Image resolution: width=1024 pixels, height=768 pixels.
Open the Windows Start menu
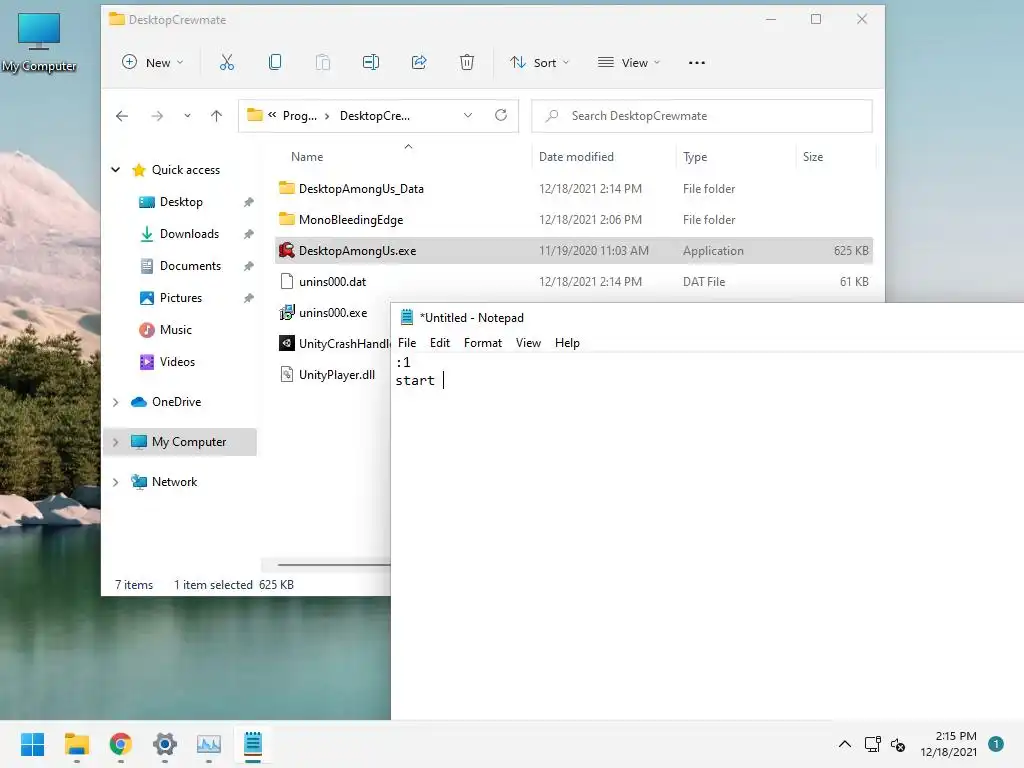[x=33, y=744]
